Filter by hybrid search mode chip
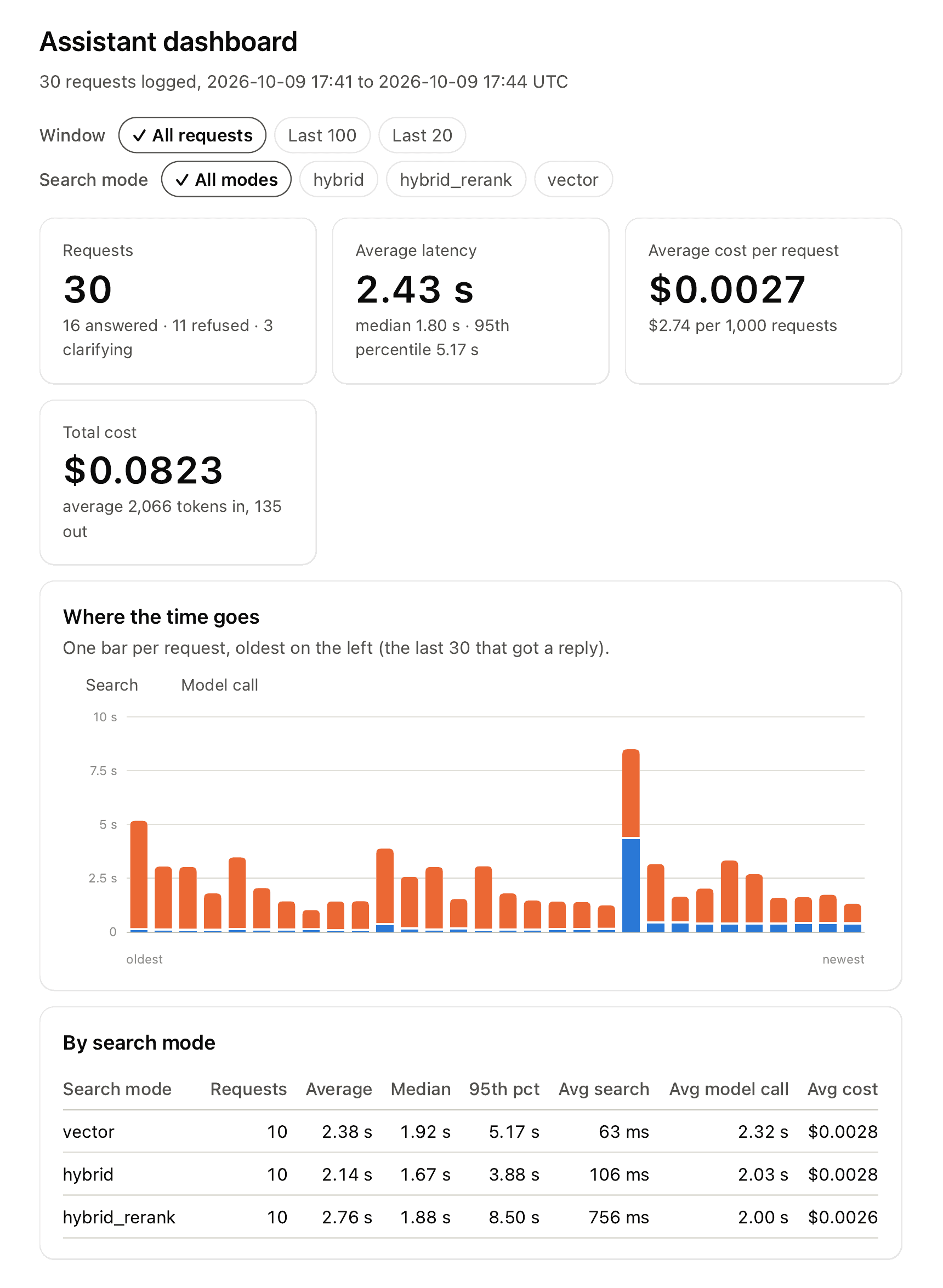Viewport: 943px width, 1288px height. pyautogui.click(x=338, y=179)
